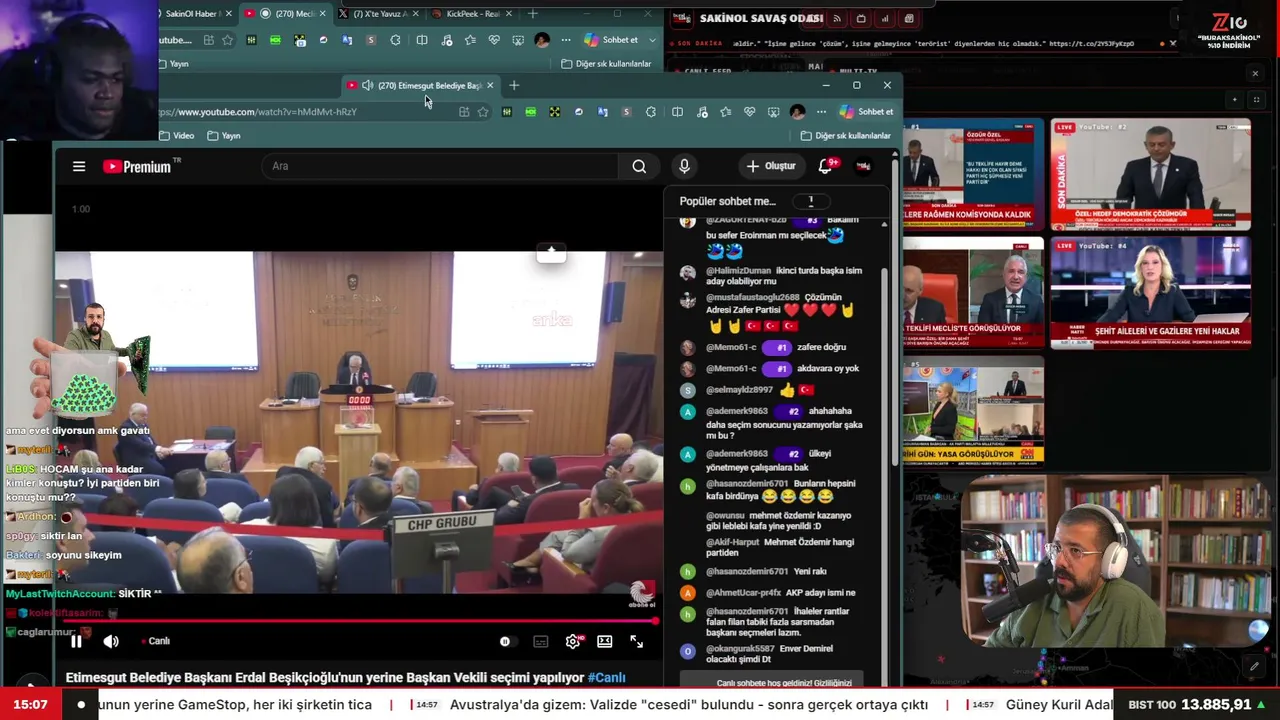Close the multi-TV panel with its X
The width and height of the screenshot is (1280, 720).
tap(1255, 73)
